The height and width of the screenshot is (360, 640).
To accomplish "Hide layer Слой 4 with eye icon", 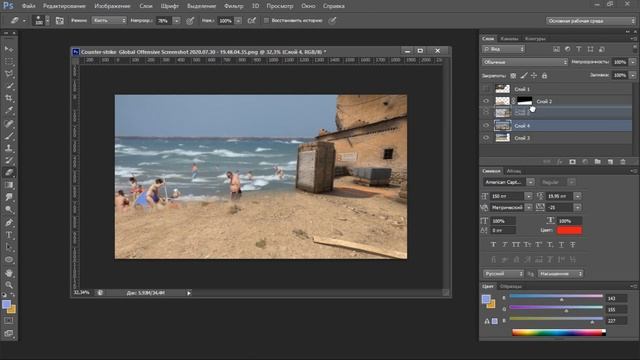I will (x=486, y=126).
